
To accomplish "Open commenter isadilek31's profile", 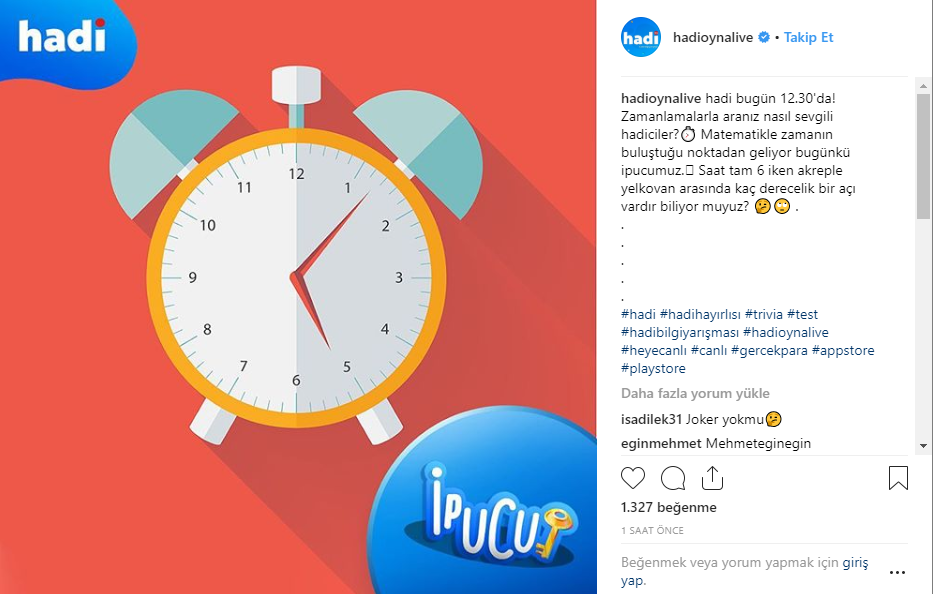I will pos(651,420).
